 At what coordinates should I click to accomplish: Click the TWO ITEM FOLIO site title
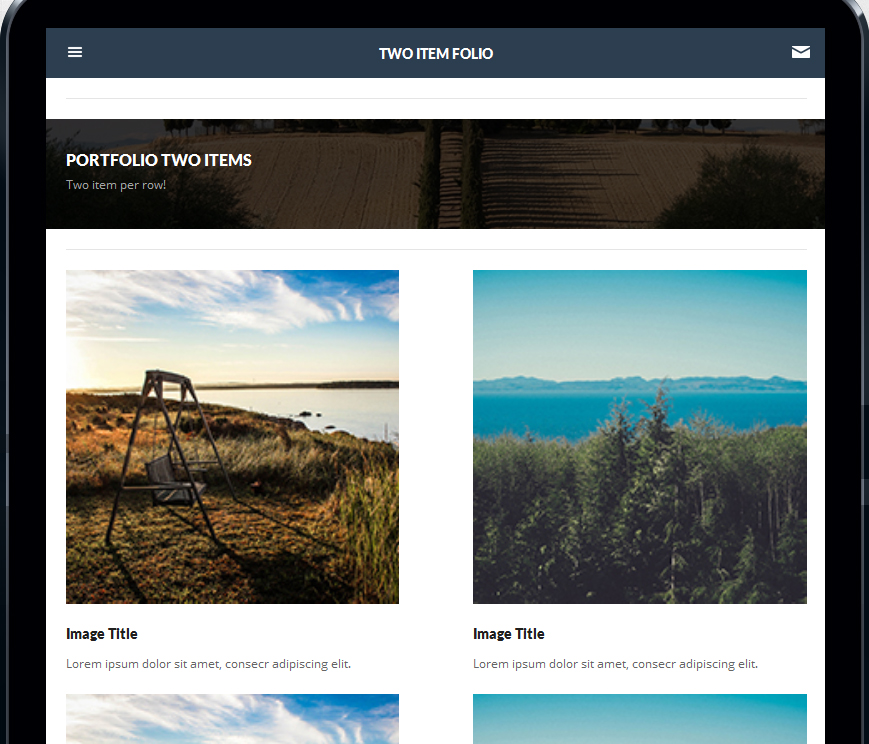point(436,53)
